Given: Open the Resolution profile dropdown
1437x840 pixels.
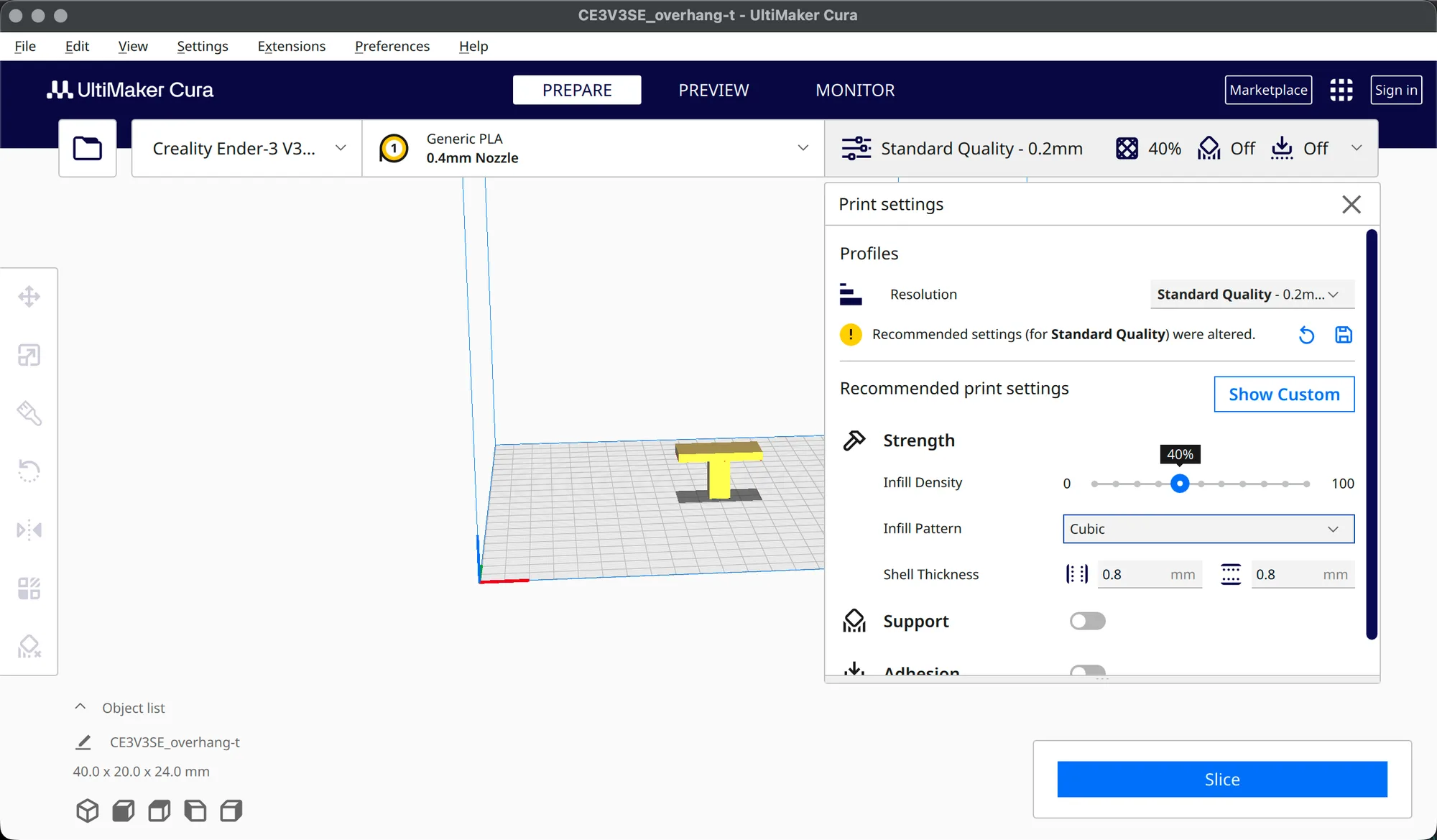Looking at the screenshot, I should coord(1252,294).
